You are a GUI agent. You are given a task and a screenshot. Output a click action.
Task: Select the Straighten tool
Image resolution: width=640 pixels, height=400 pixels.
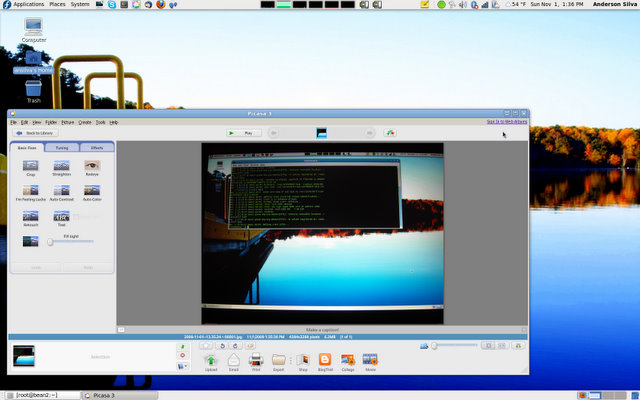click(62, 165)
